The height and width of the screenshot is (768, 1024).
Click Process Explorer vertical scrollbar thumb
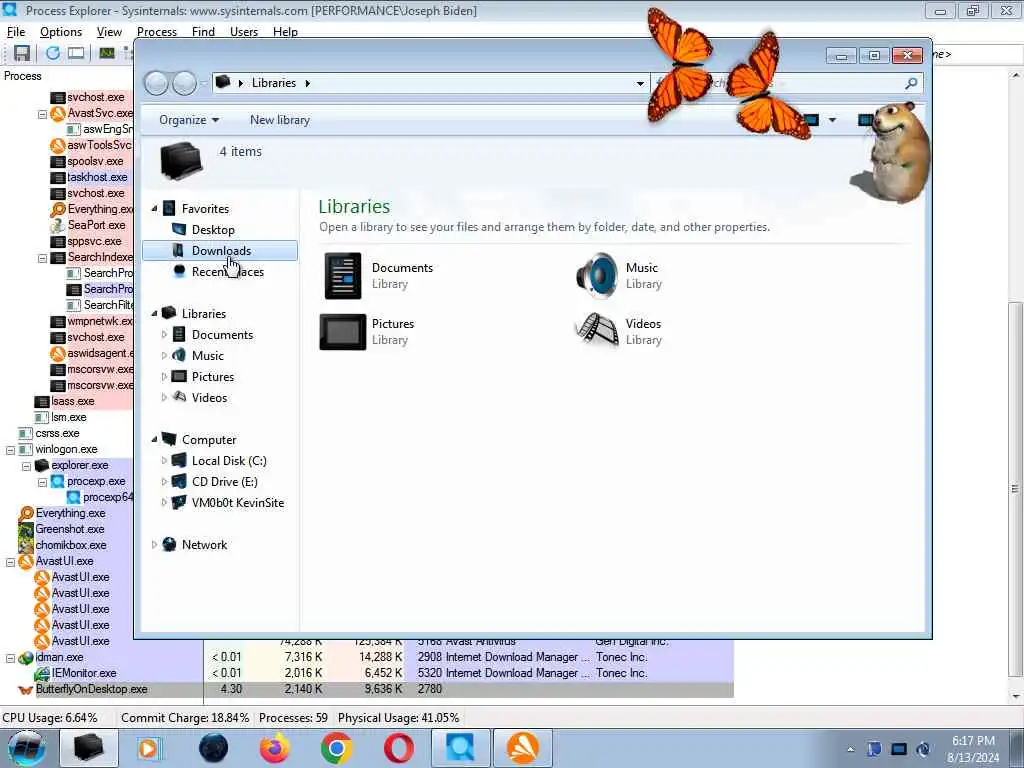click(1015, 488)
